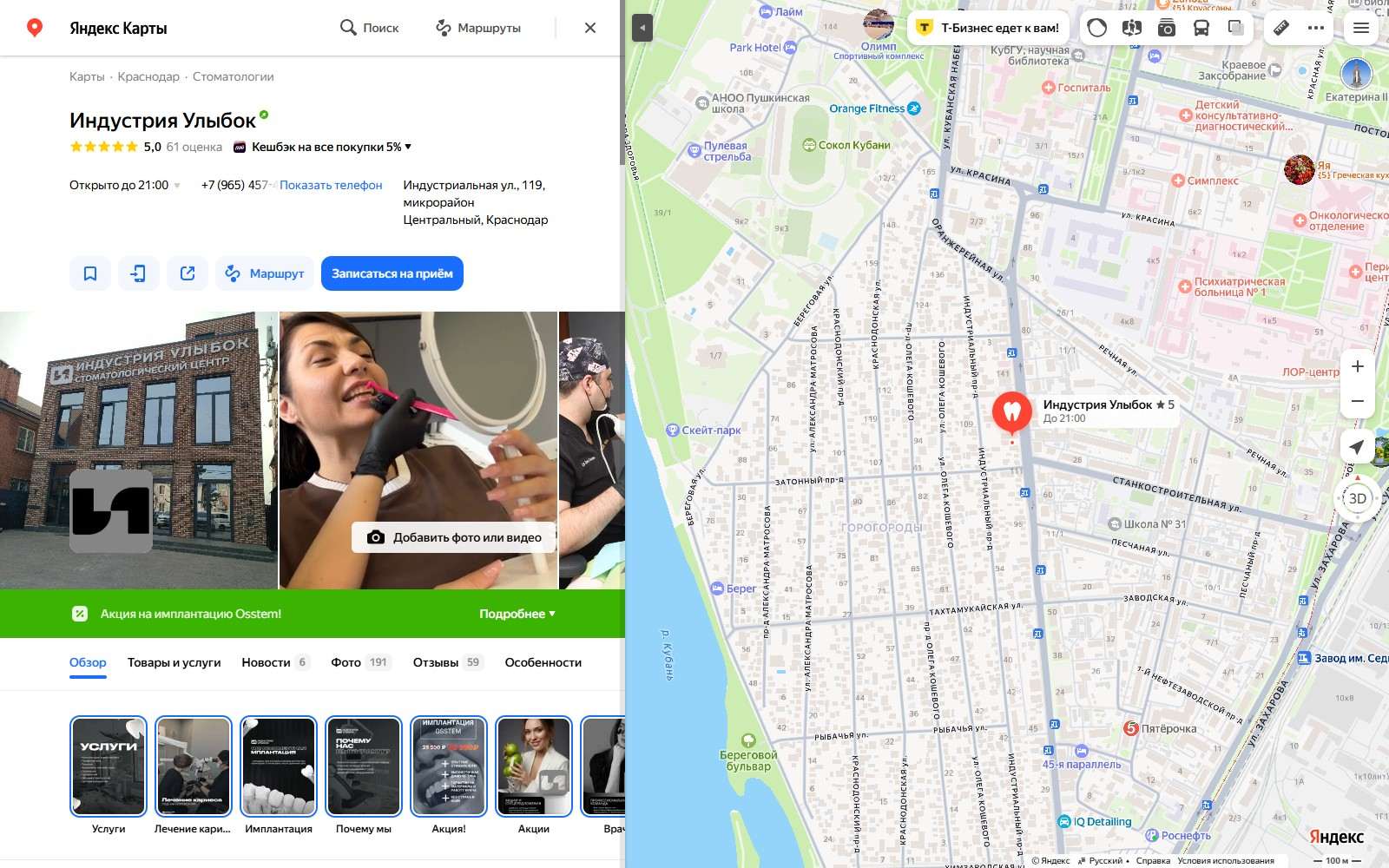
Task: Share the organization link
Action: click(188, 273)
